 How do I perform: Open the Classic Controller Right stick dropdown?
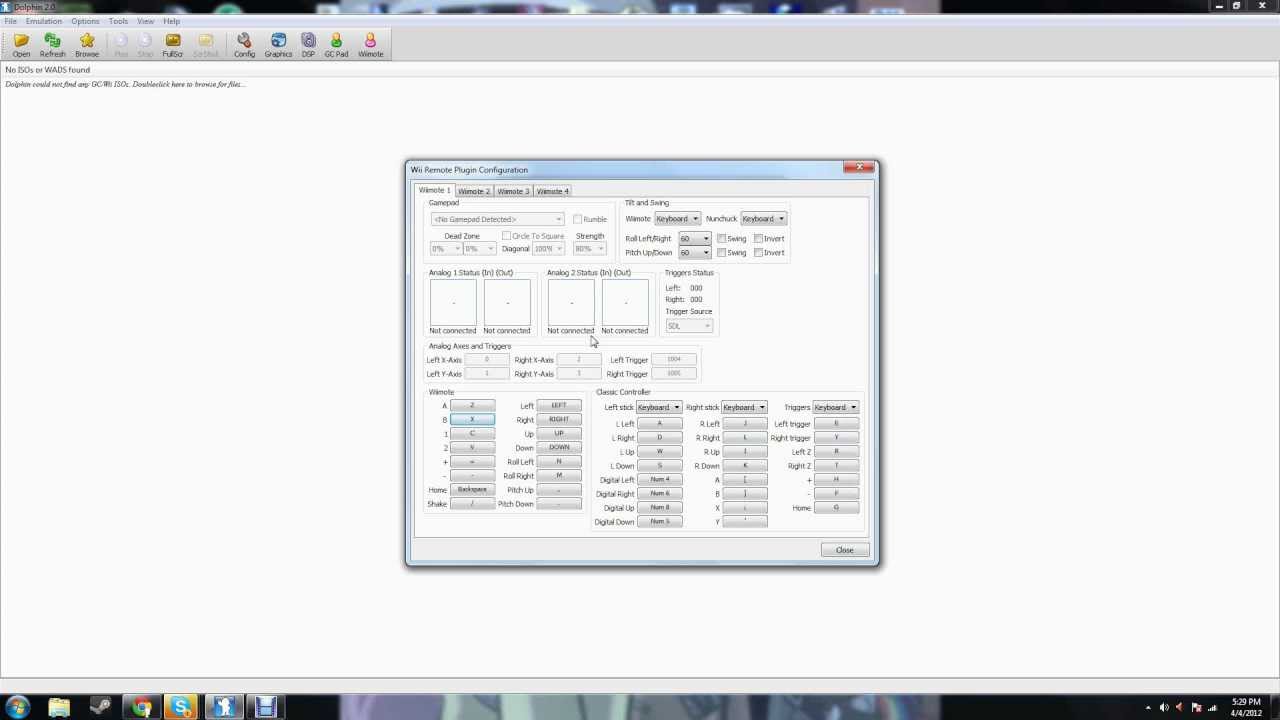[x=745, y=407]
